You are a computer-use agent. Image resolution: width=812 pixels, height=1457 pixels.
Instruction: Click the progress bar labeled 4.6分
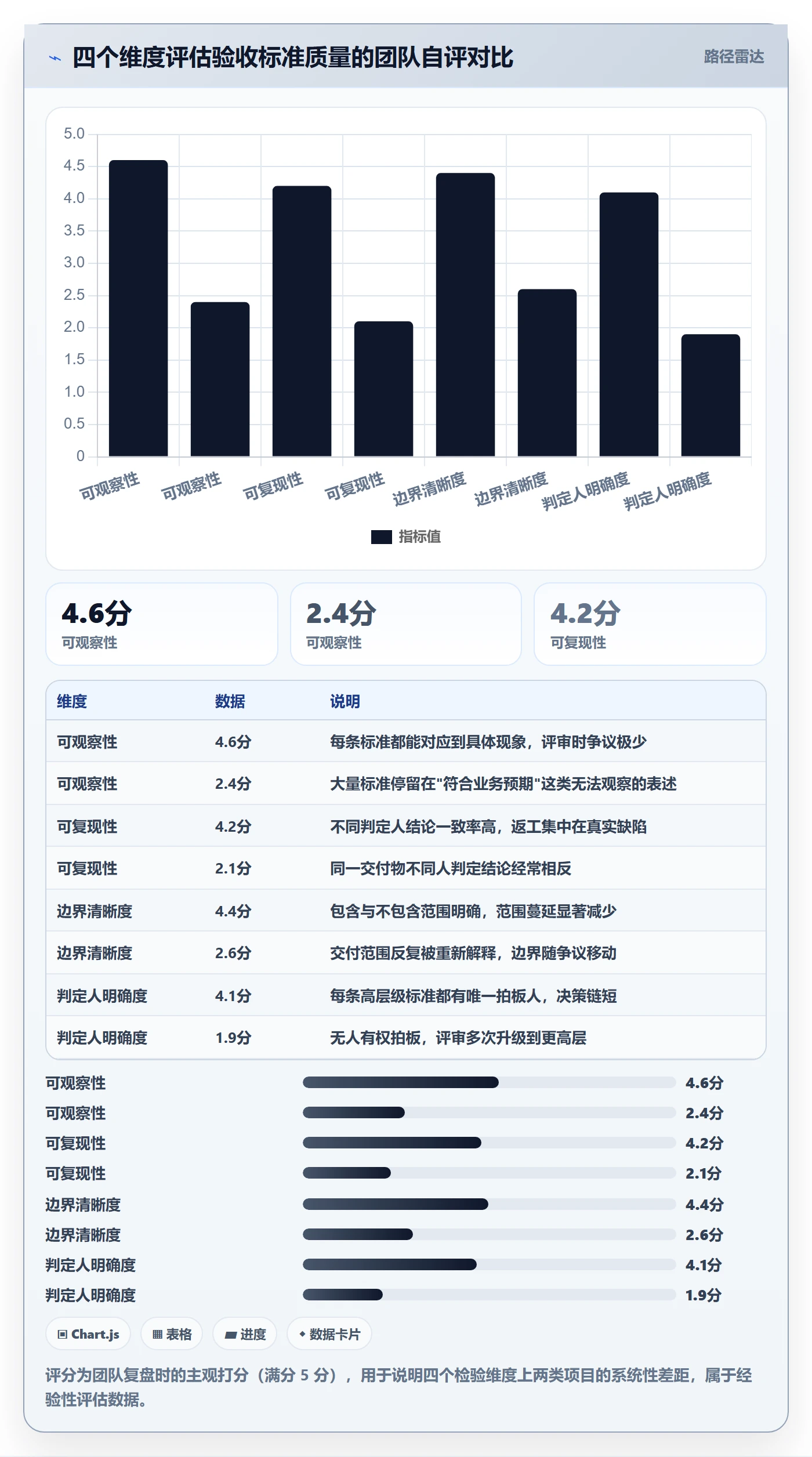pyautogui.click(x=490, y=1082)
